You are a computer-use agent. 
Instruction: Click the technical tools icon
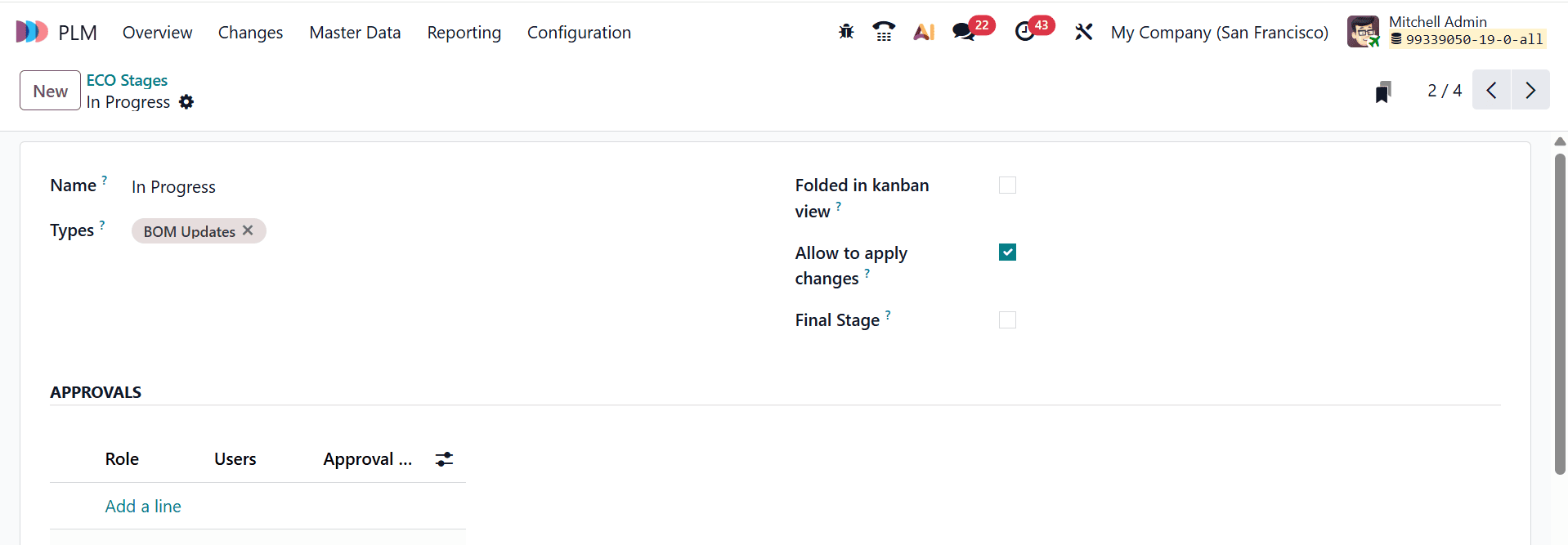[1083, 32]
